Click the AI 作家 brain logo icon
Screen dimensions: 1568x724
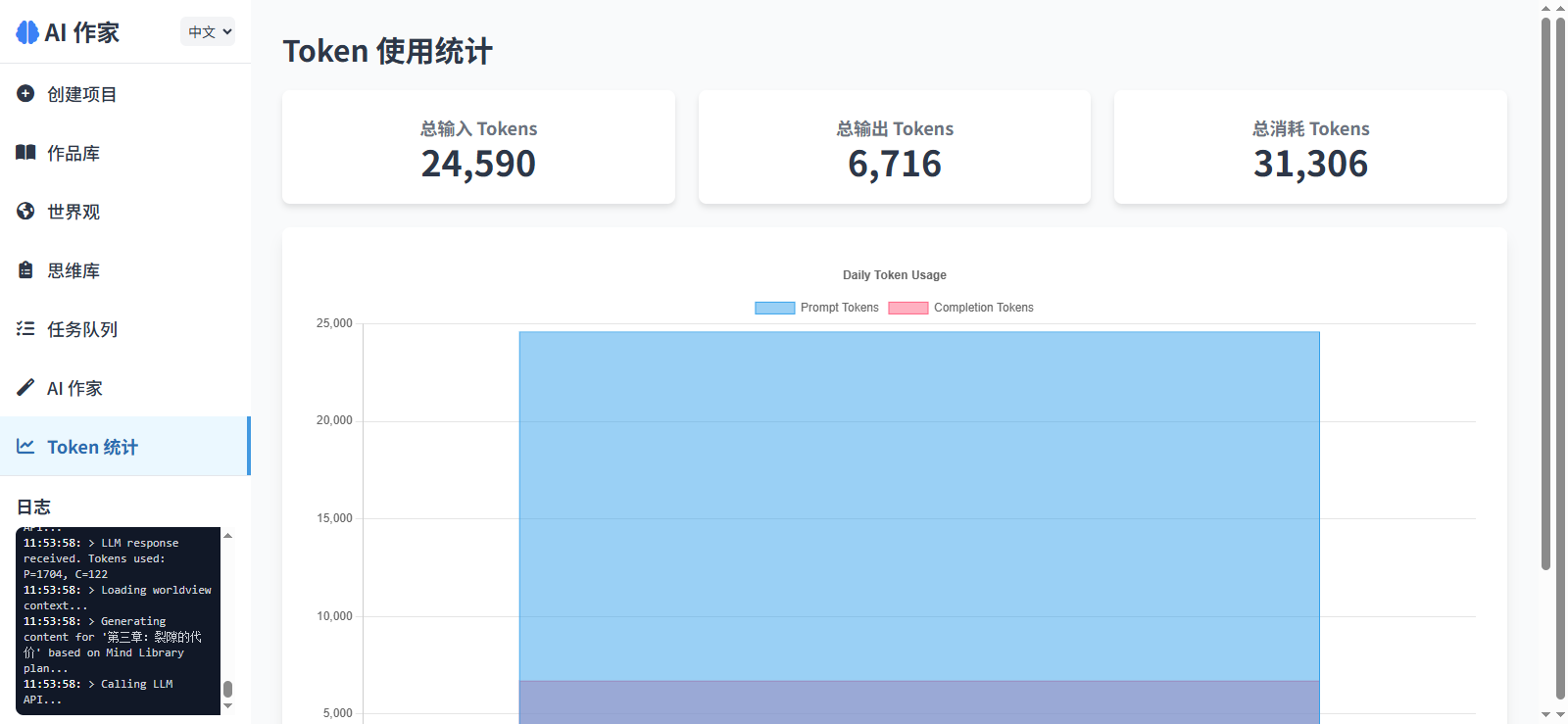(26, 32)
